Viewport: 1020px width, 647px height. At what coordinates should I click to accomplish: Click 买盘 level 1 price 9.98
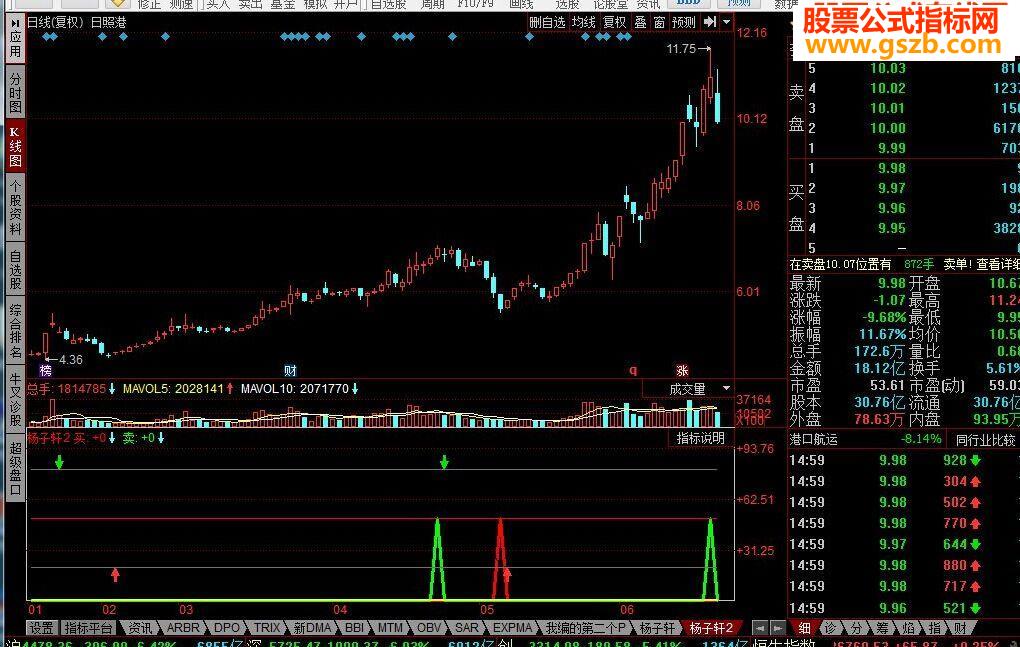pos(891,168)
